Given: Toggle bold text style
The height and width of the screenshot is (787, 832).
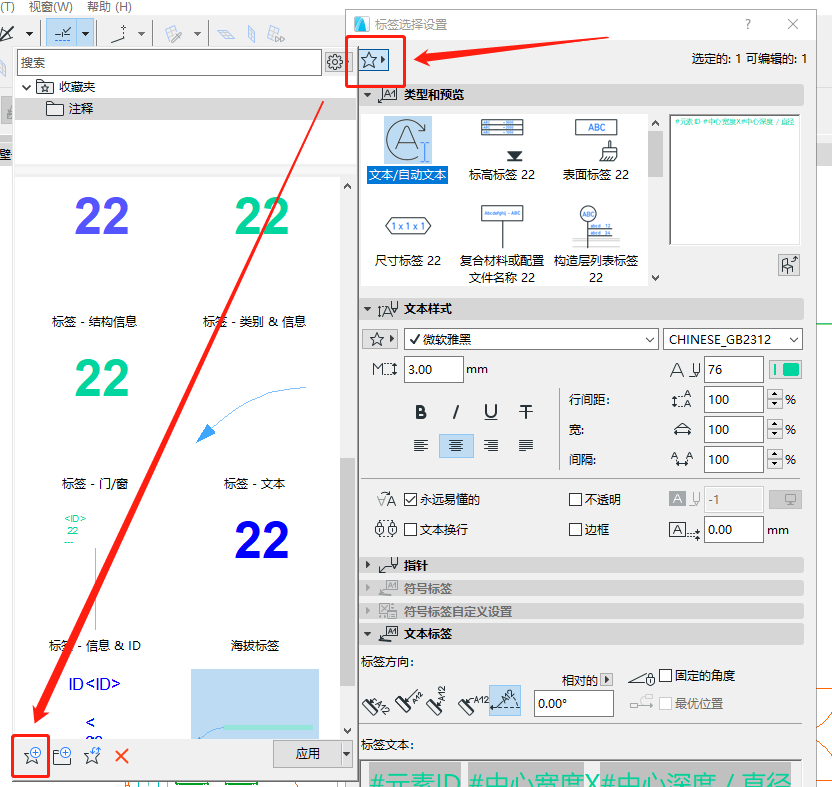Looking at the screenshot, I should tap(421, 412).
